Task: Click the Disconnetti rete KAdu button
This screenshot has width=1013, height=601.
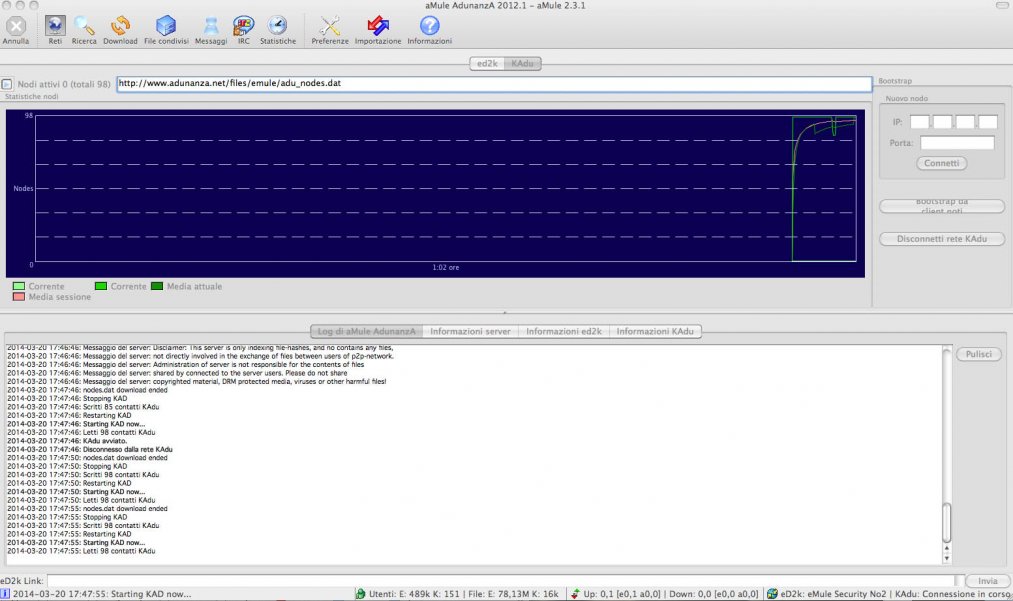Action: coord(942,238)
